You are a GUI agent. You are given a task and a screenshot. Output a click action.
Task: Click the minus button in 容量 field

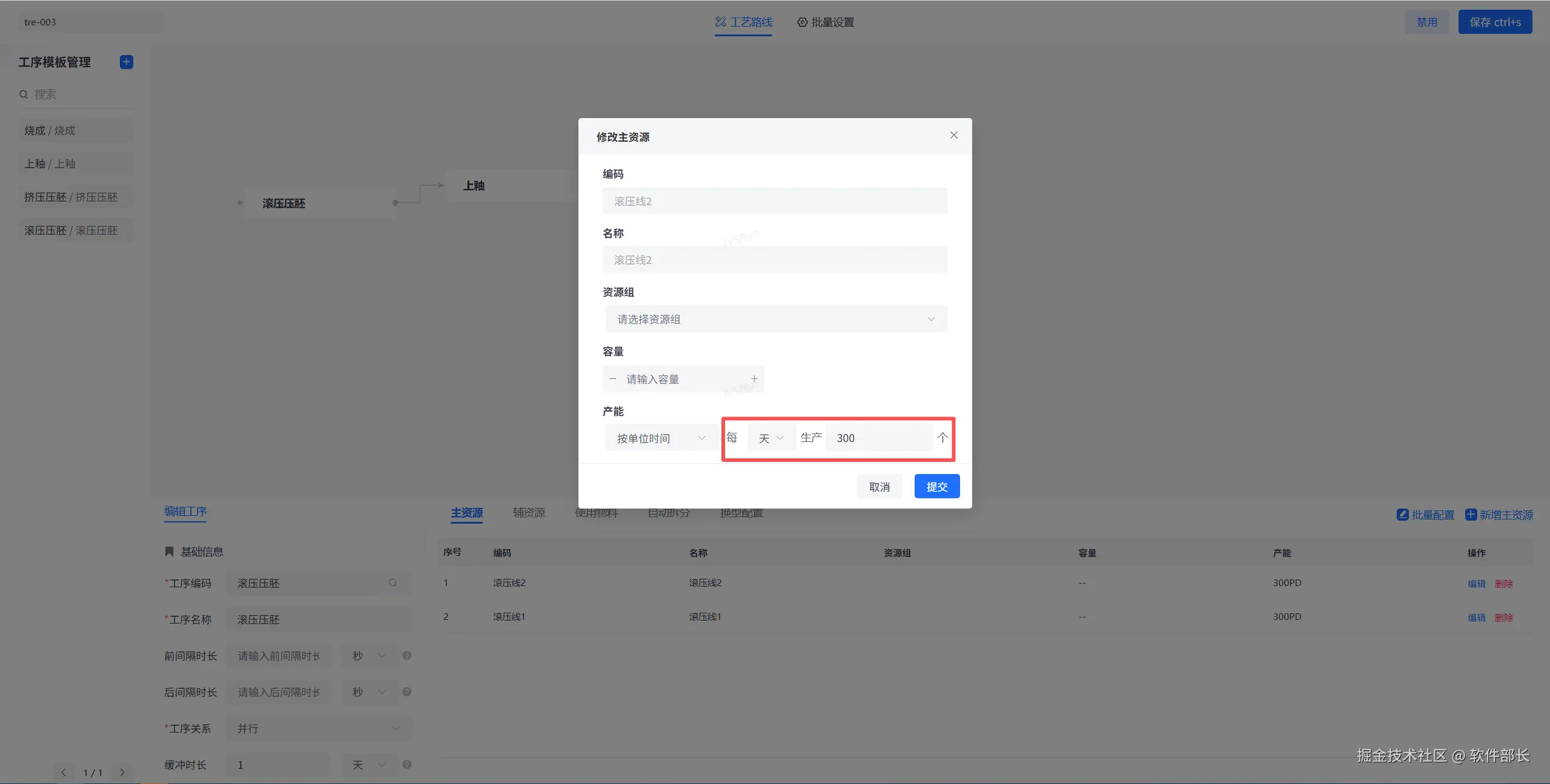612,379
